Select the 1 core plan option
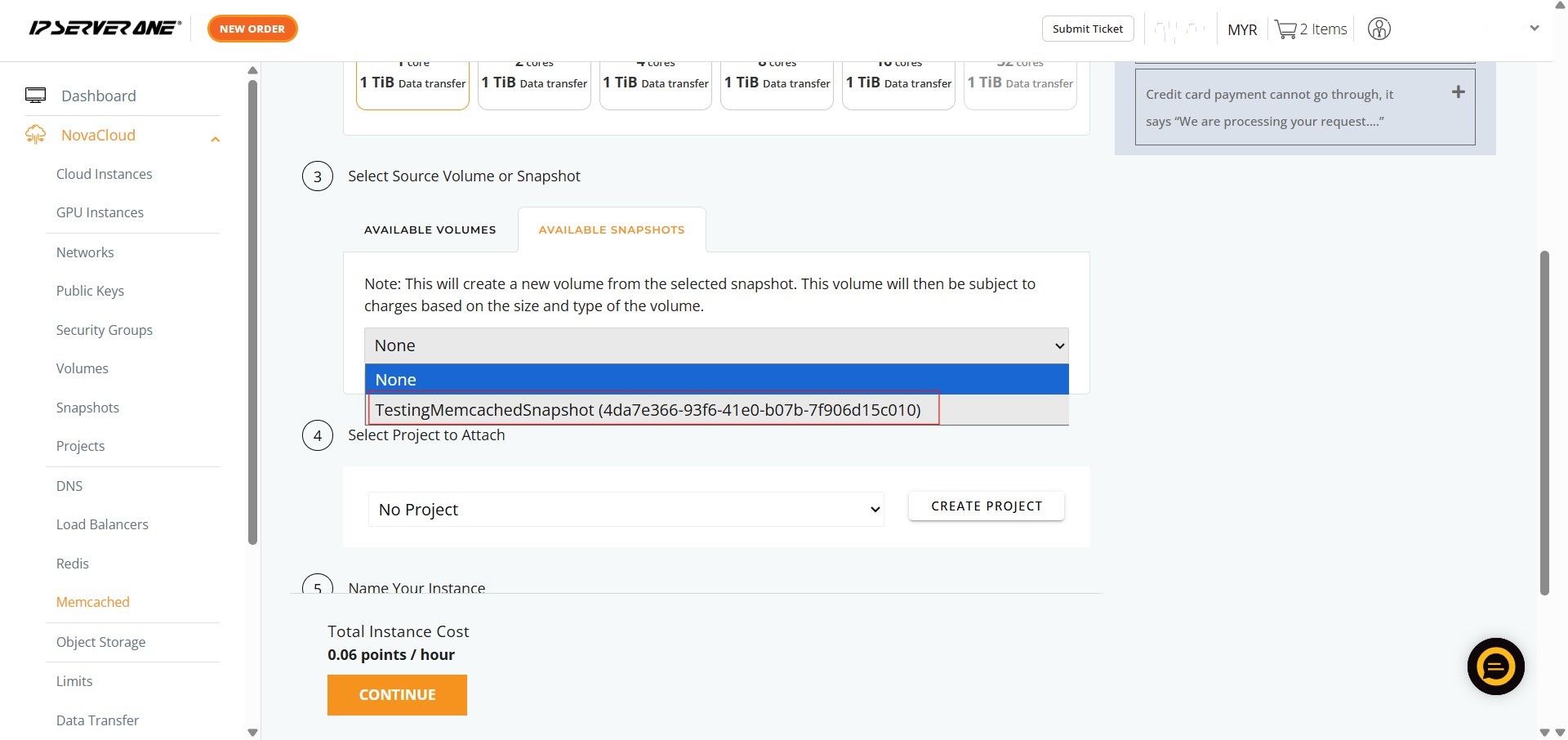Viewport: 1568px width, 740px height. (x=412, y=82)
